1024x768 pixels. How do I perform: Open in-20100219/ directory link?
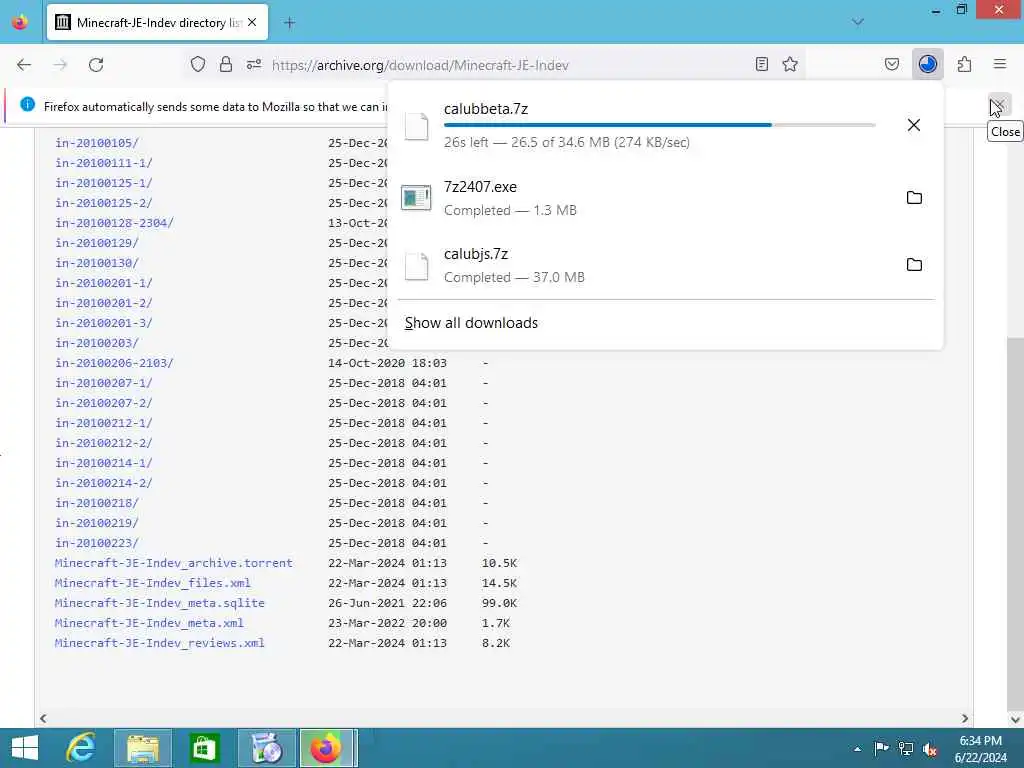pyautogui.click(x=97, y=523)
